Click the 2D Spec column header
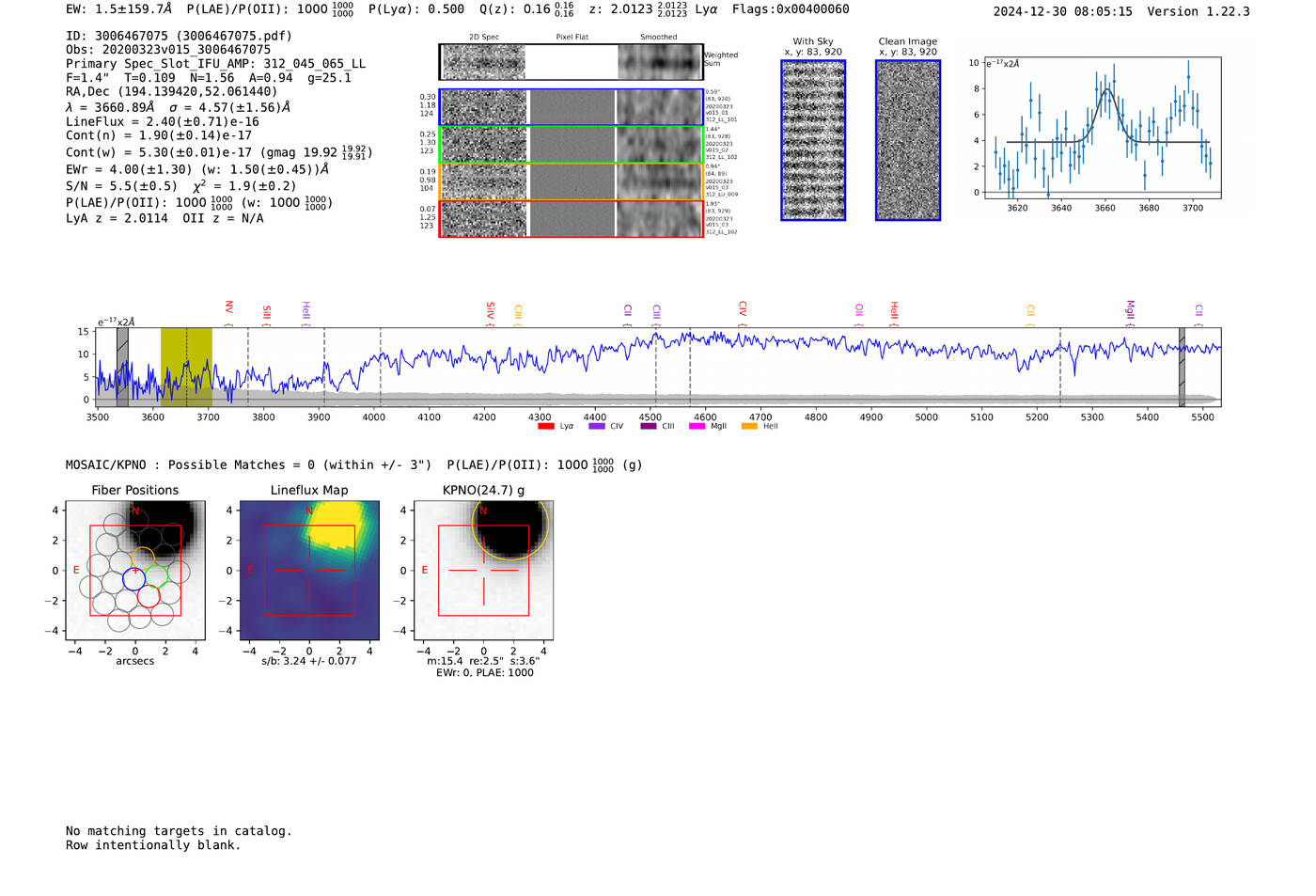The width and height of the screenshot is (1316, 896). coord(484,38)
